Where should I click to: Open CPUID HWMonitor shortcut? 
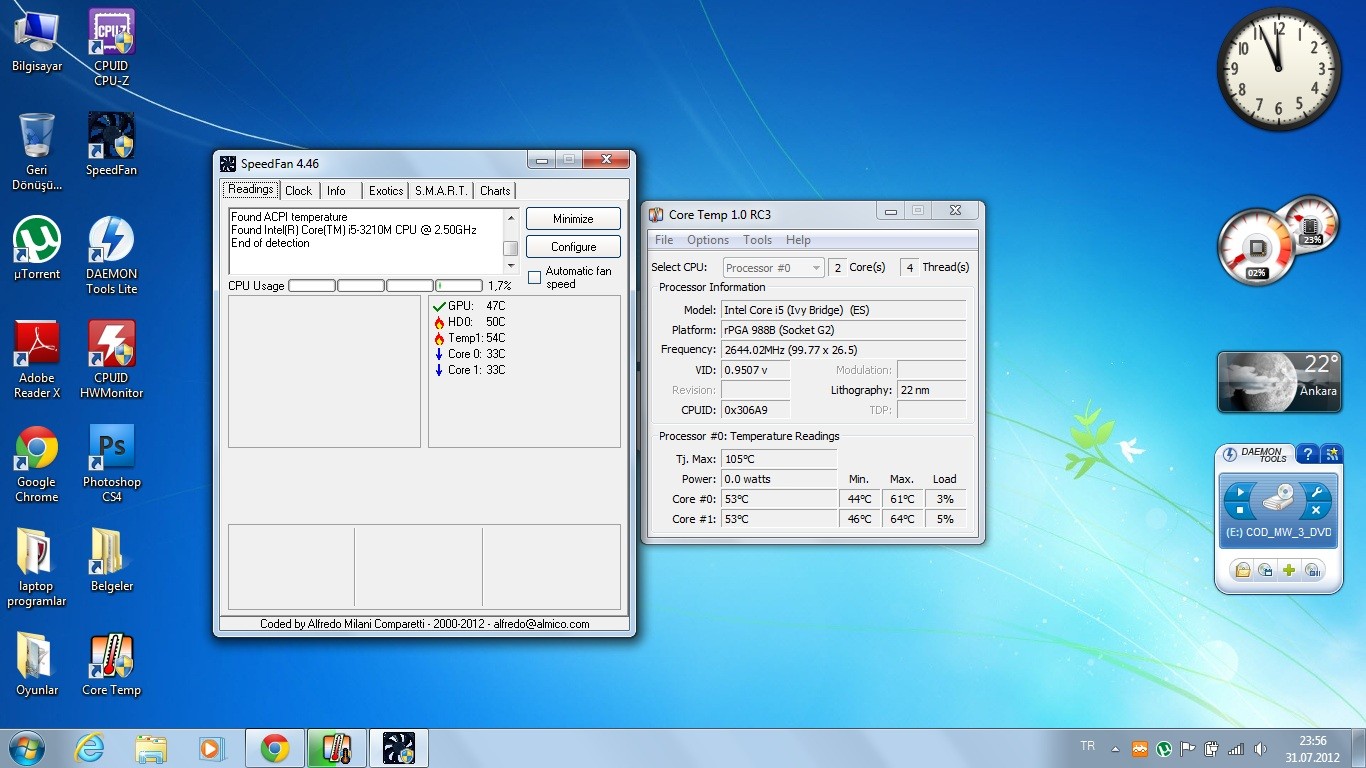111,359
